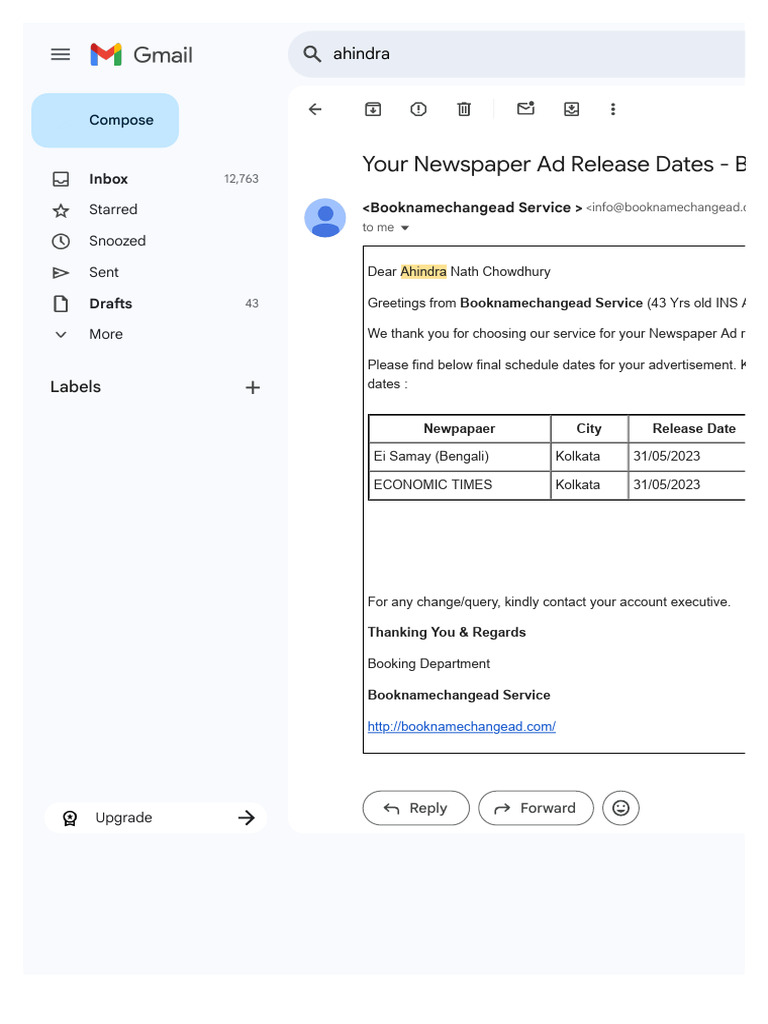Click the 'Booking Department' text
This screenshot has width=768, height=1024.
click(429, 664)
